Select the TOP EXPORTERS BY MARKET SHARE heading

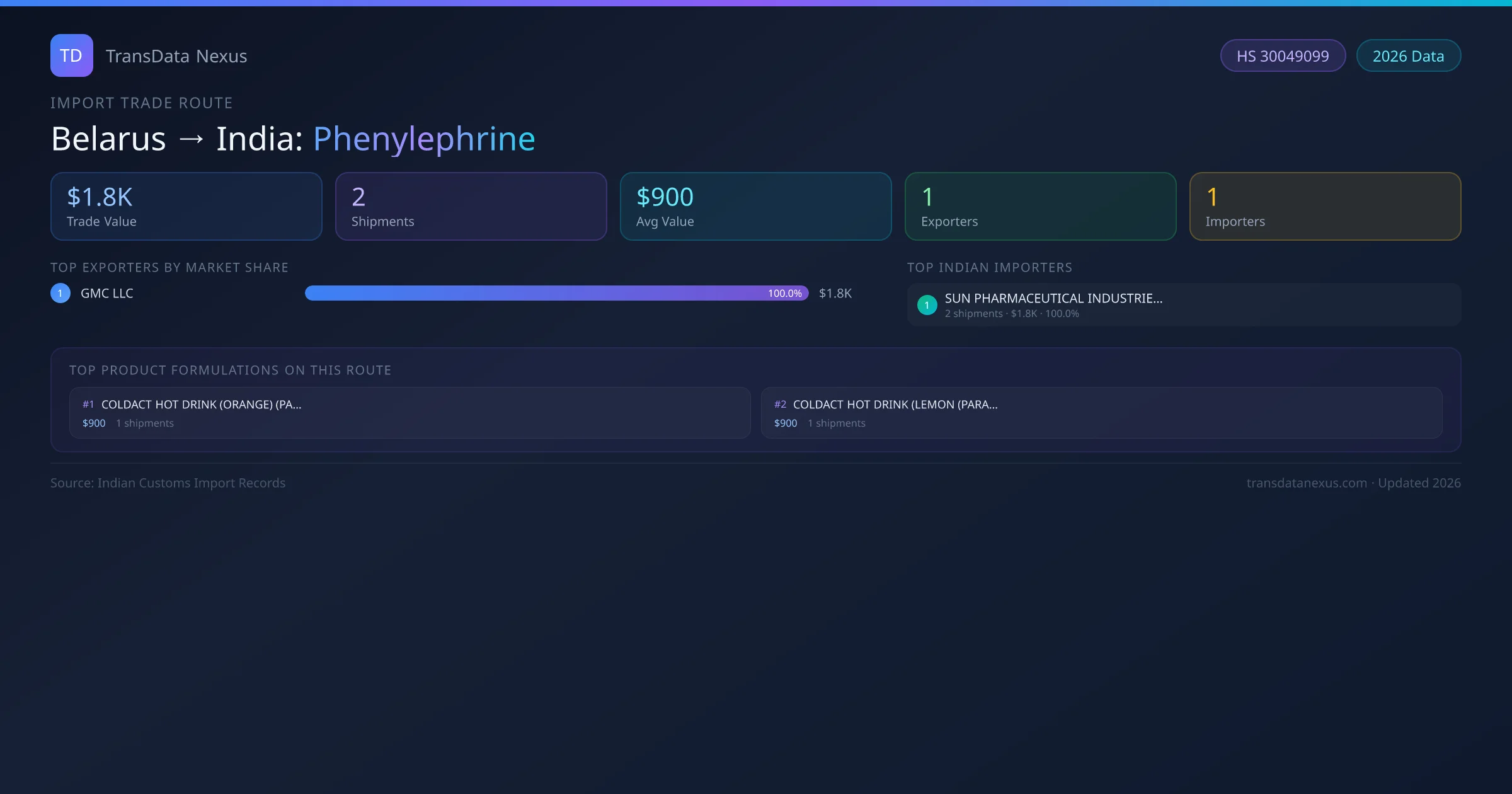coord(169,267)
